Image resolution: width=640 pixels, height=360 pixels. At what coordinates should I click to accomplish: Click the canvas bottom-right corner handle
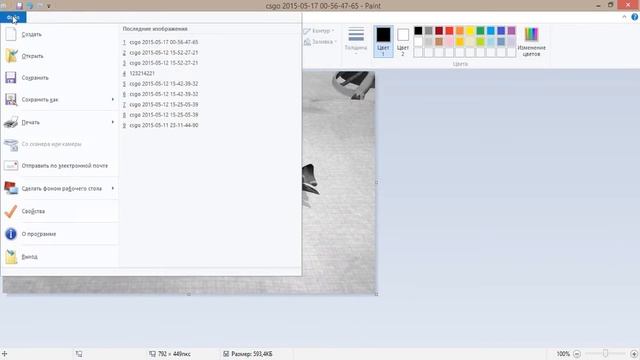coord(376,294)
